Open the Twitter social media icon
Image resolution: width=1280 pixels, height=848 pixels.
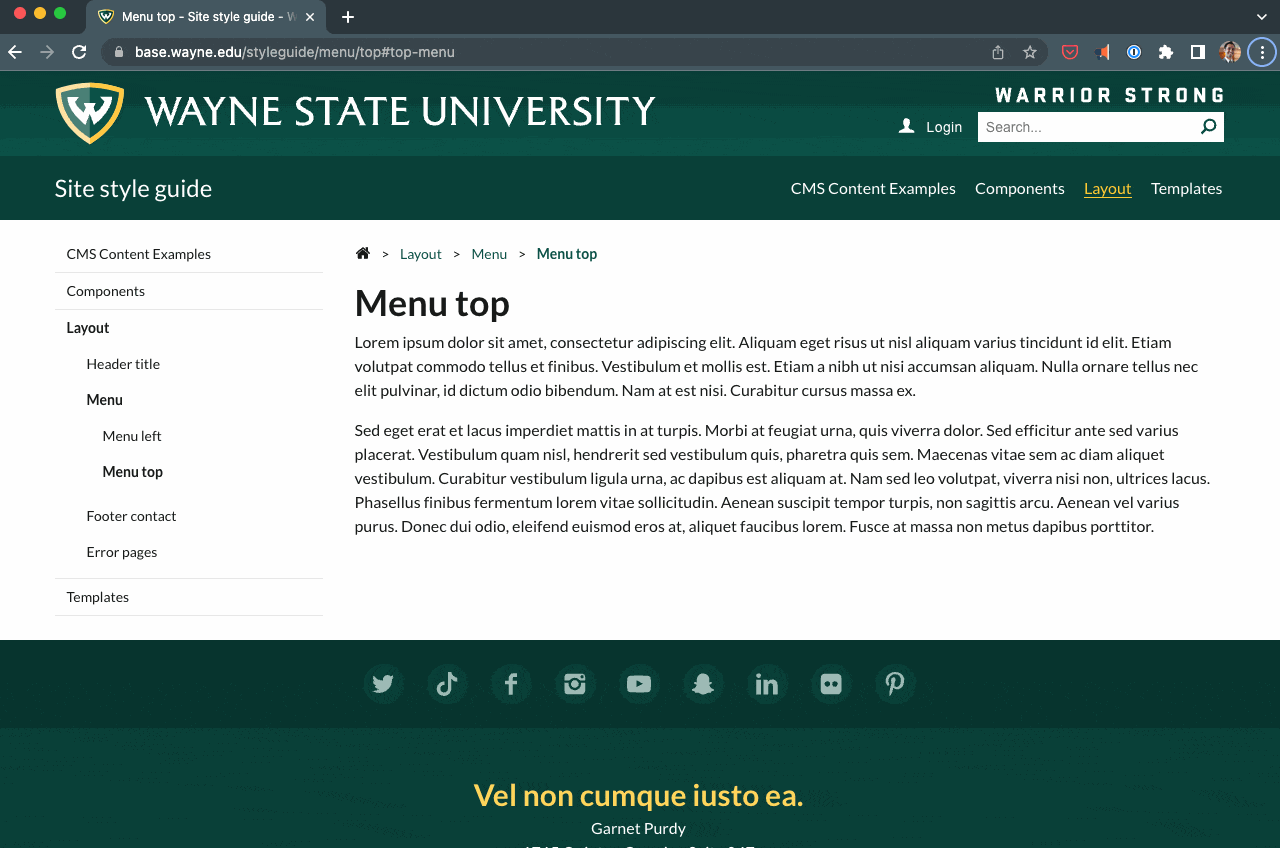[383, 684]
